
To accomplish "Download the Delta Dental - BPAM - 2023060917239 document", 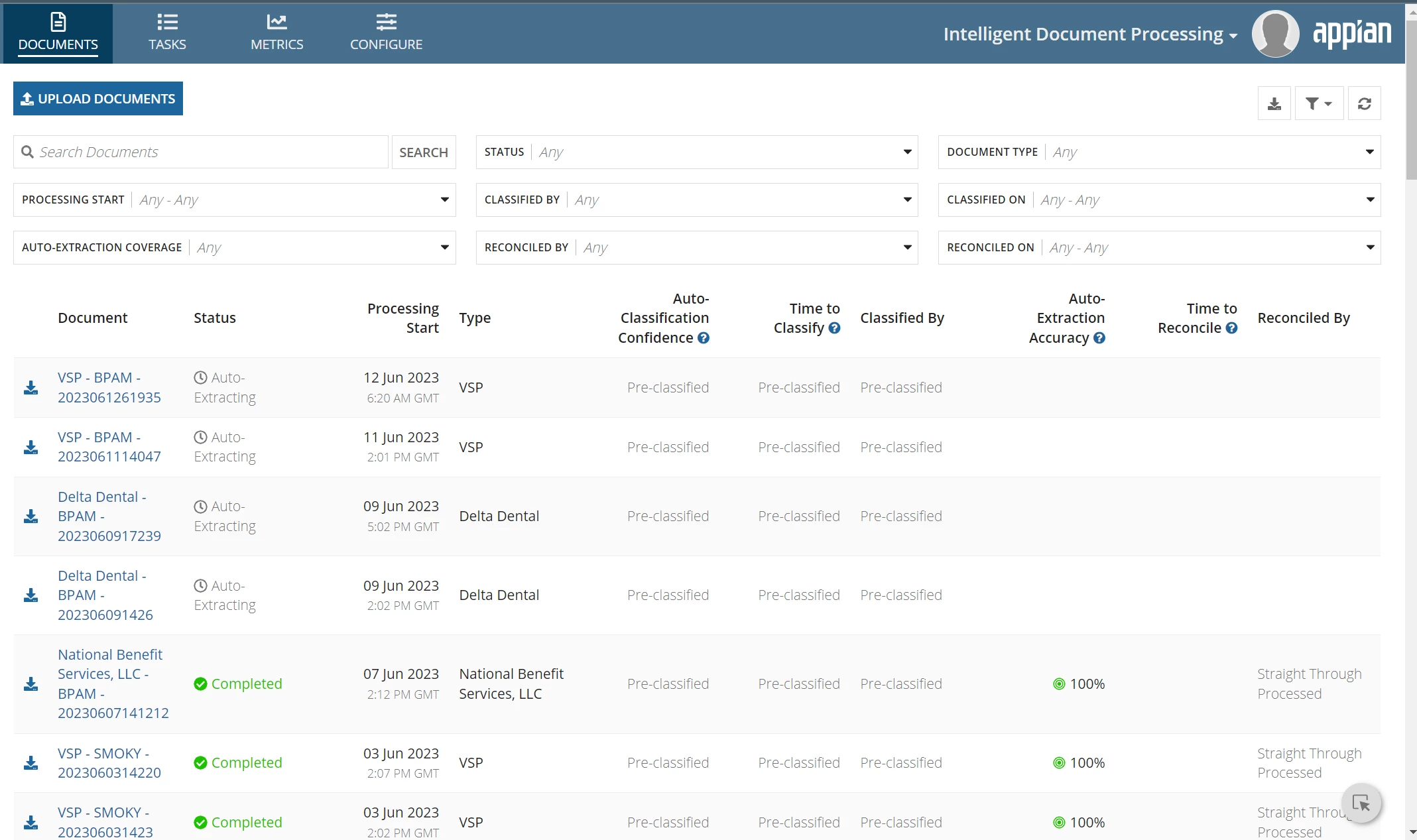I will tap(31, 516).
